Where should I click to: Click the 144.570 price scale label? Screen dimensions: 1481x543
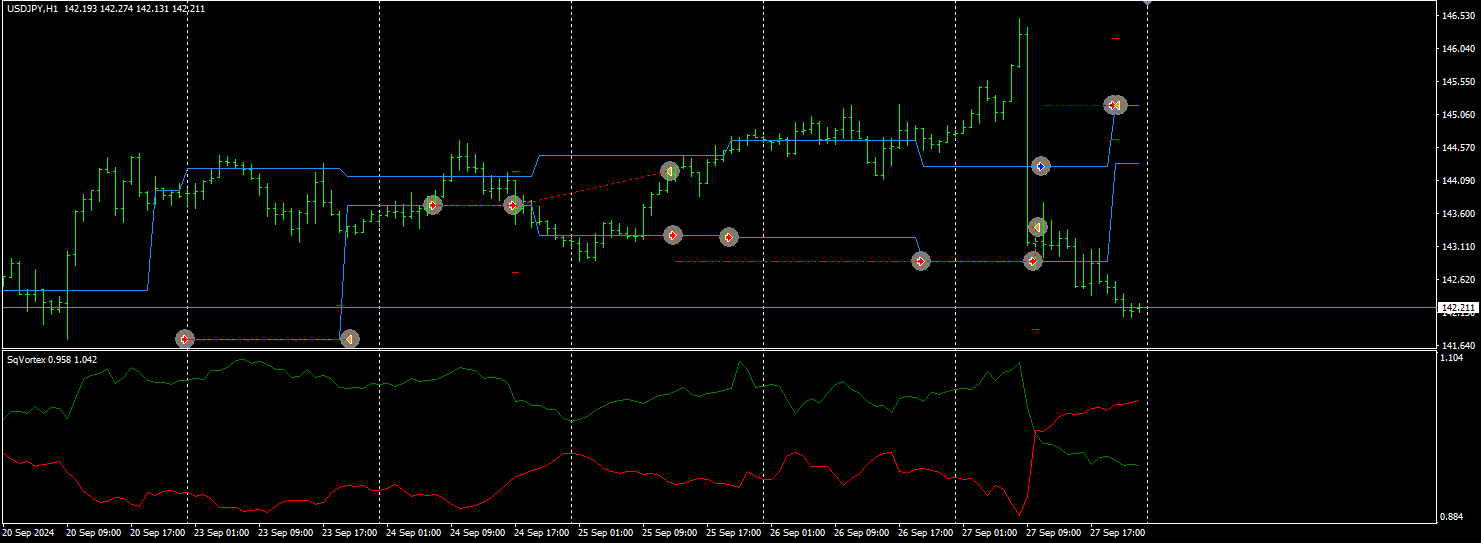[1458, 148]
